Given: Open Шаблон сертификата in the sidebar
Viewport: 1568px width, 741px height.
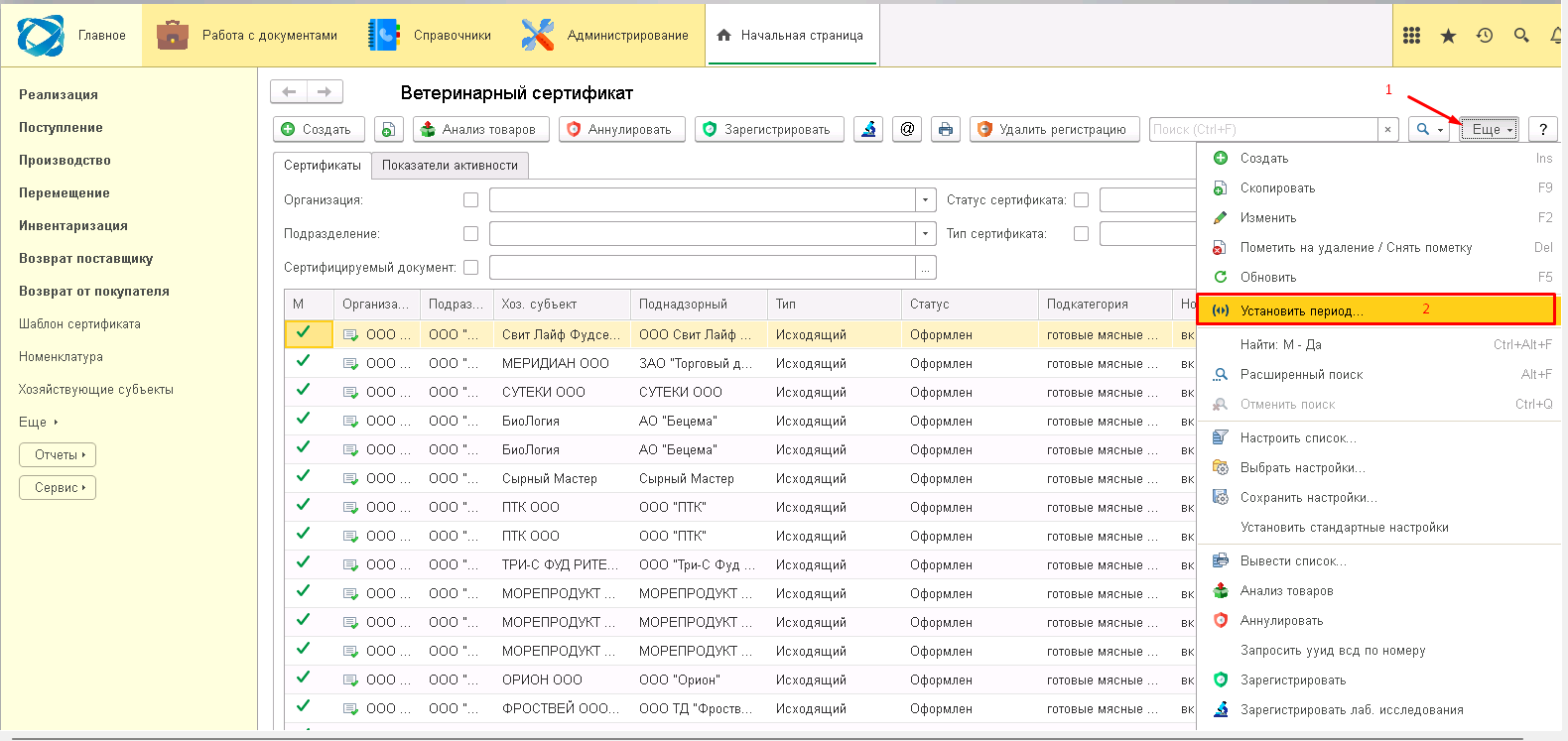Looking at the screenshot, I should 79,323.
